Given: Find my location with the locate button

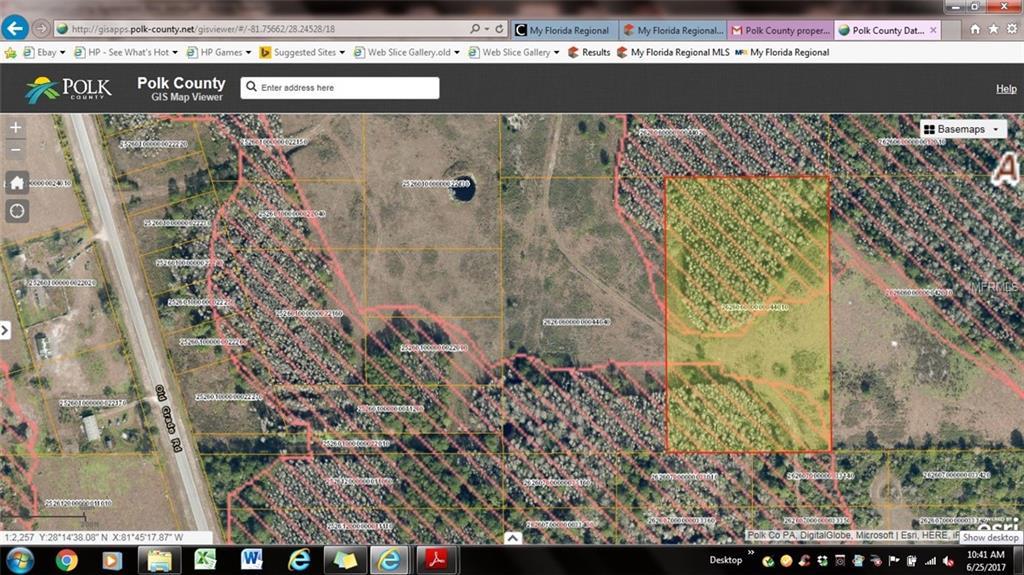Looking at the screenshot, I should 17,211.
